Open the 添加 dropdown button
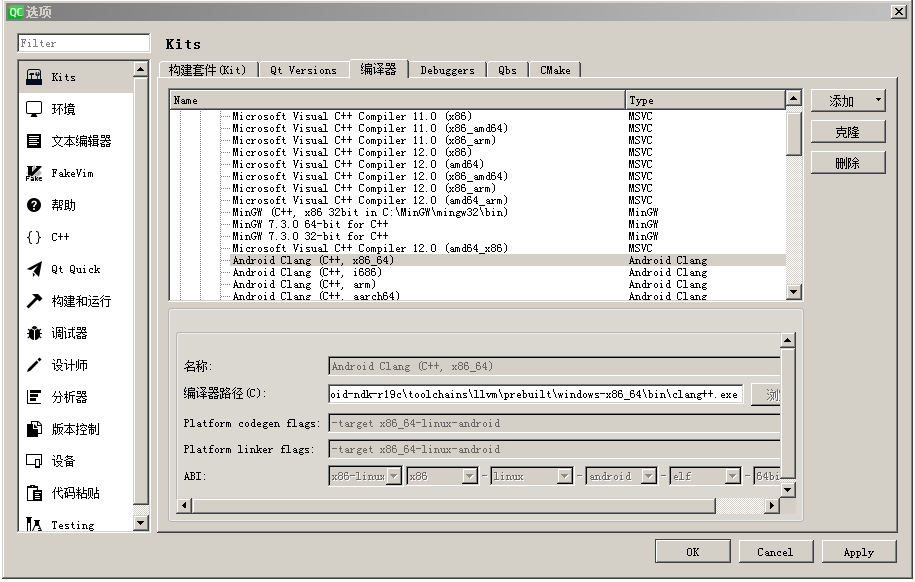915x582 pixels. [848, 101]
